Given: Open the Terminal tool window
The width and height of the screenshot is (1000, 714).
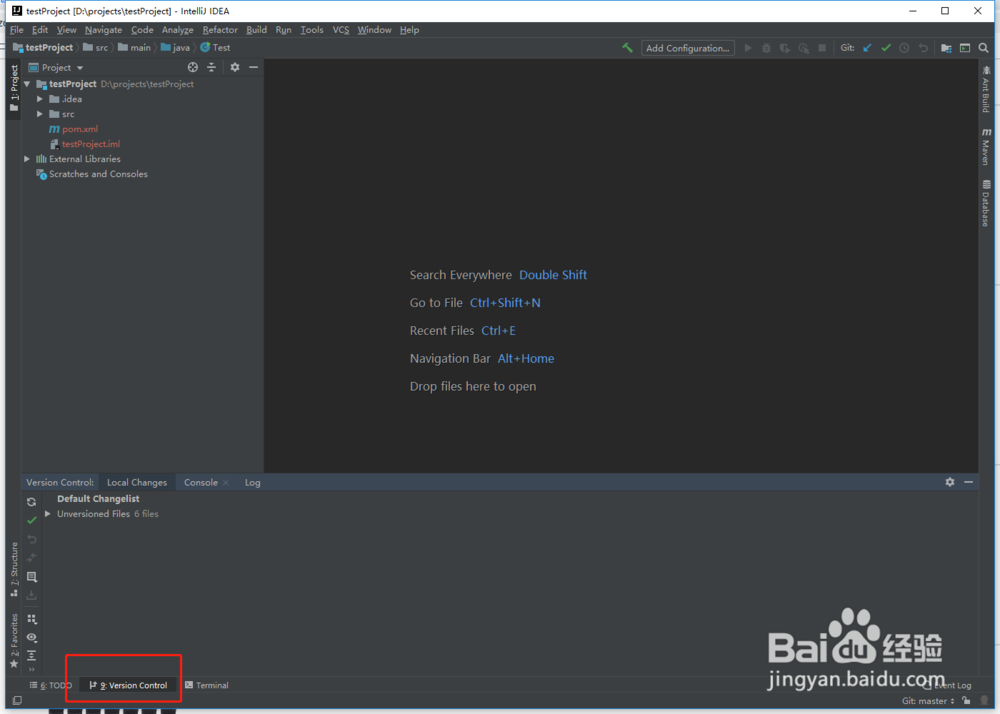Looking at the screenshot, I should pyautogui.click(x=207, y=685).
